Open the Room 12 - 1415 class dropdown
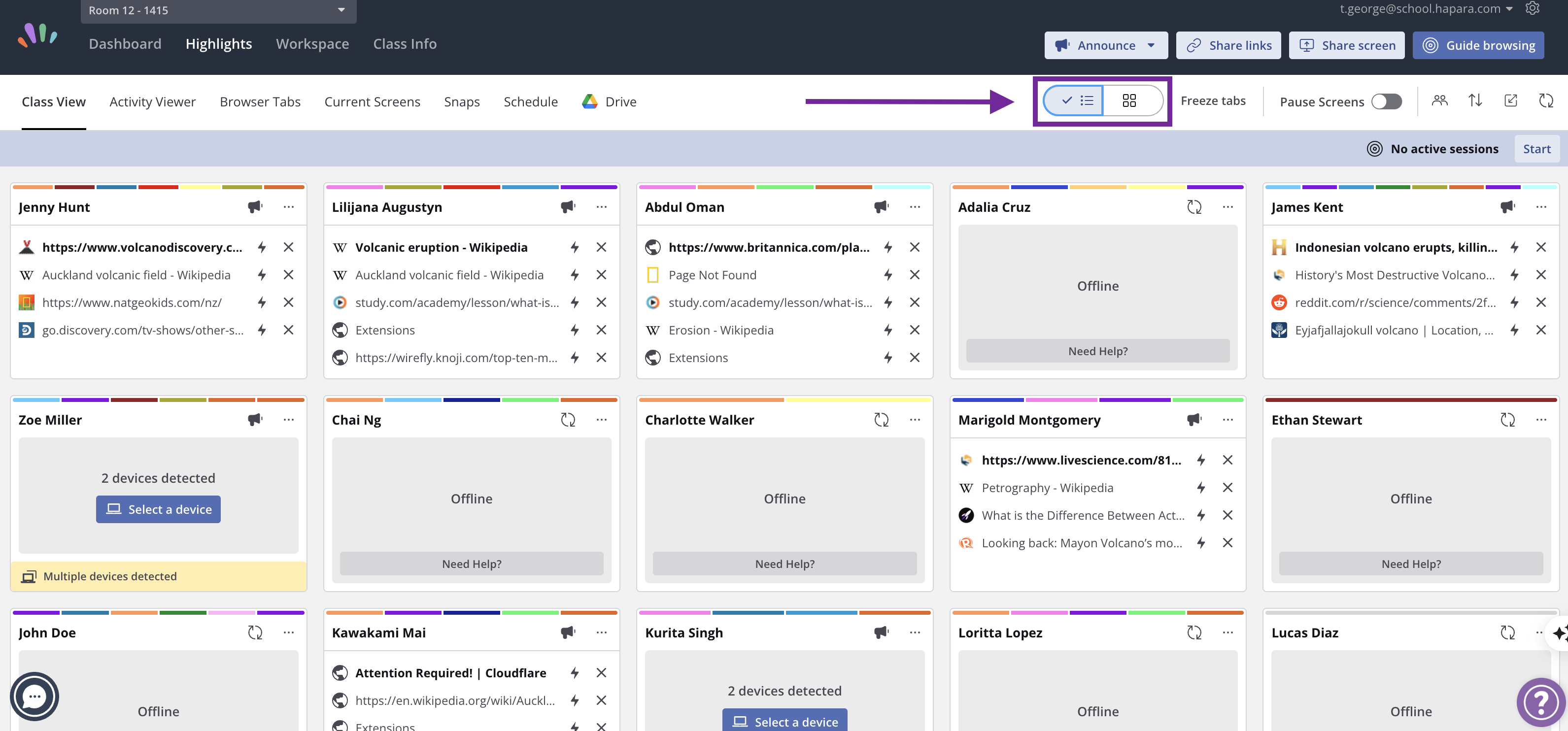The height and width of the screenshot is (731, 1568). [x=218, y=10]
